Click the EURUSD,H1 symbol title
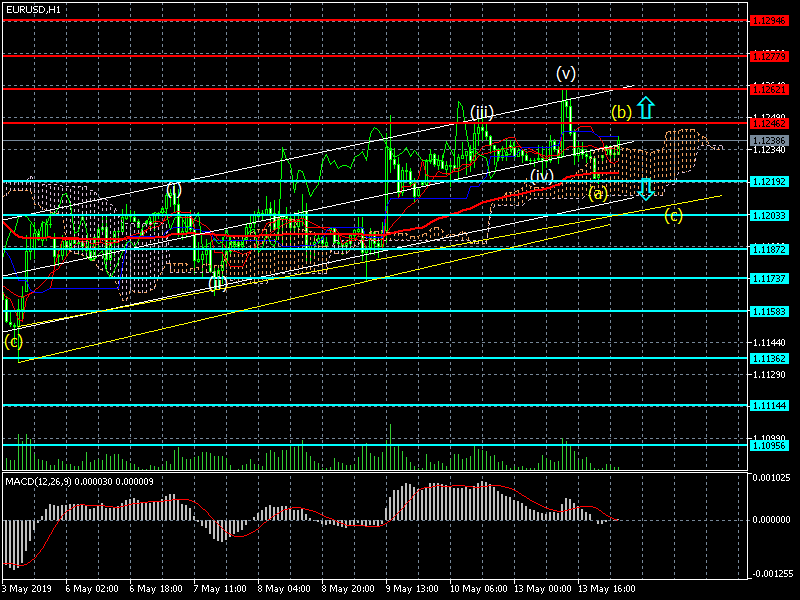This screenshot has width=800, height=600. [32, 9]
